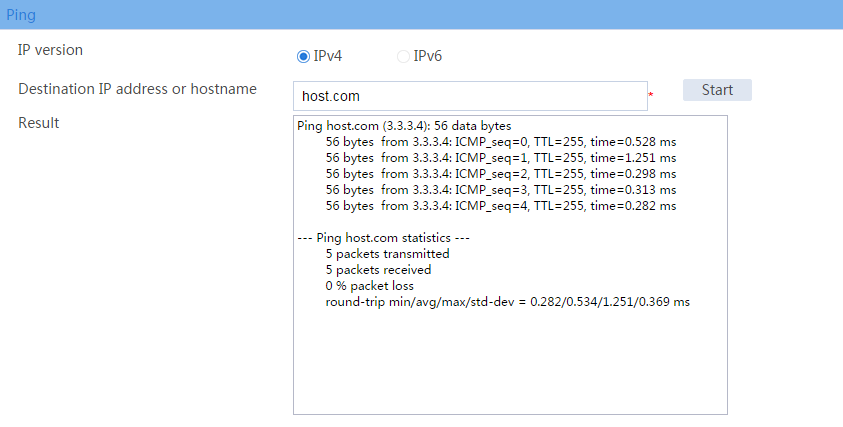This screenshot has height=427, width=843.
Task: Click the IP version label
Action: tap(51, 50)
